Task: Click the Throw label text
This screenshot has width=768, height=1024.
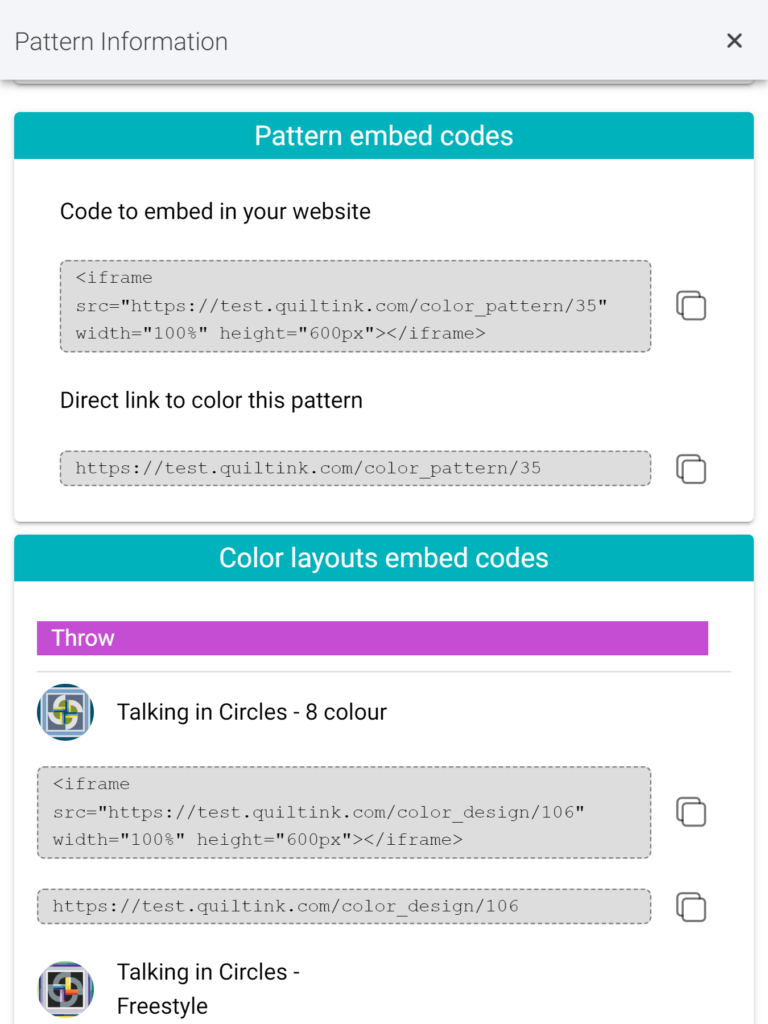Action: (83, 638)
